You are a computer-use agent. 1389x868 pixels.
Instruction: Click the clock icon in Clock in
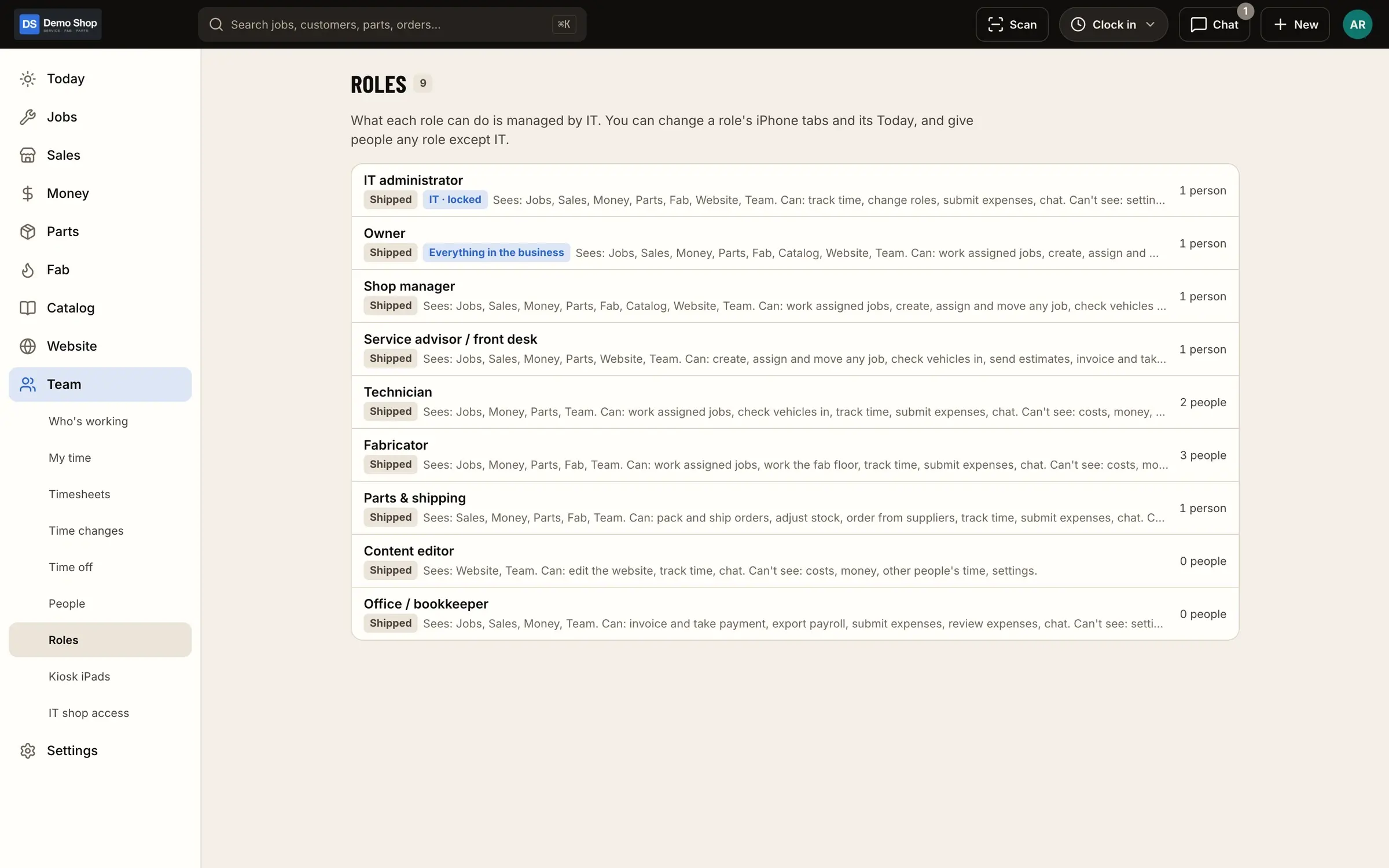(1078, 24)
